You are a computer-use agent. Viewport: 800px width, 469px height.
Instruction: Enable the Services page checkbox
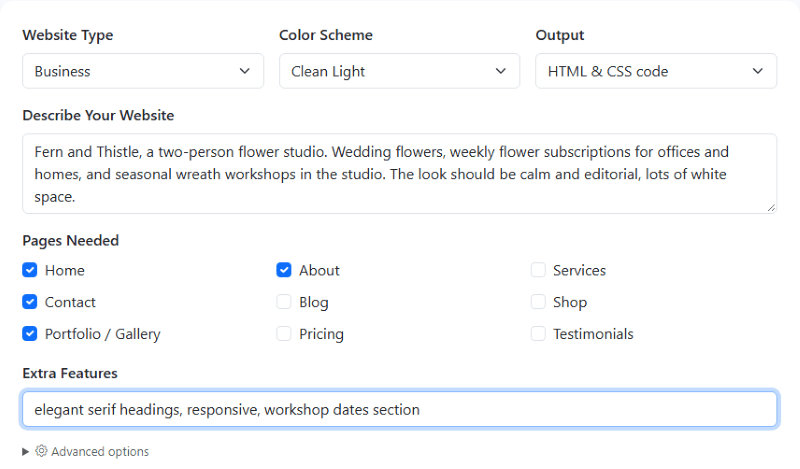[x=538, y=270]
